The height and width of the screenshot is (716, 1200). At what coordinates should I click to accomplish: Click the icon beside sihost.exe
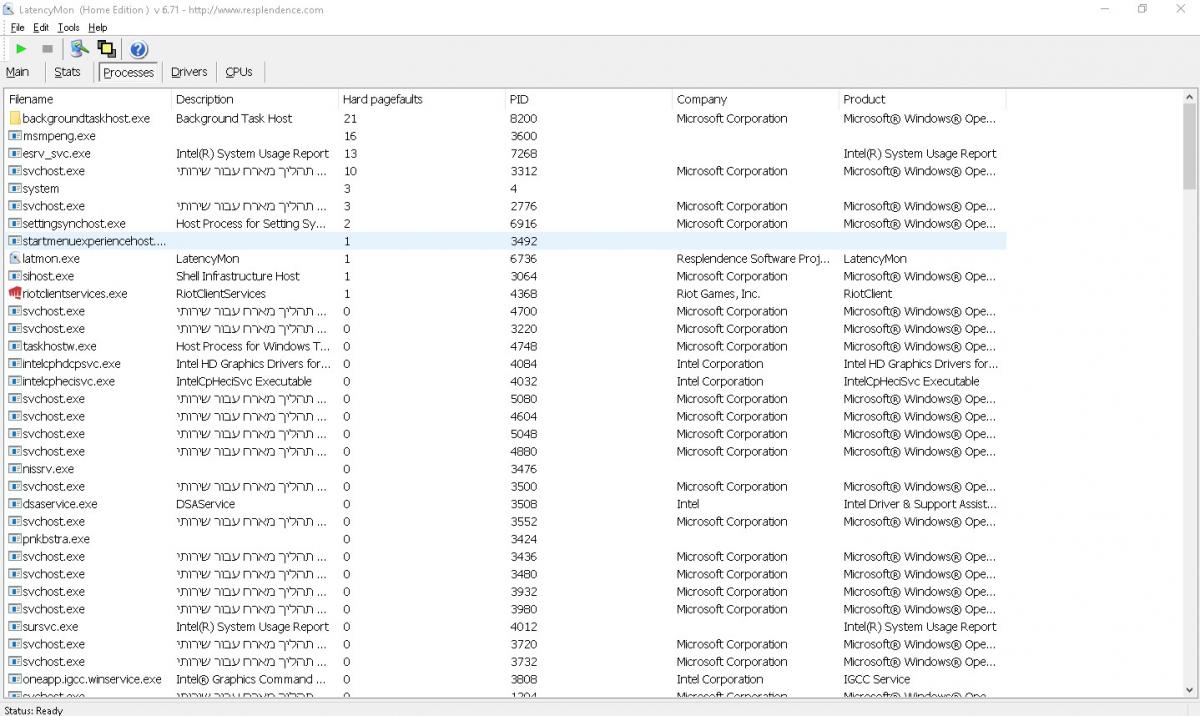point(15,276)
